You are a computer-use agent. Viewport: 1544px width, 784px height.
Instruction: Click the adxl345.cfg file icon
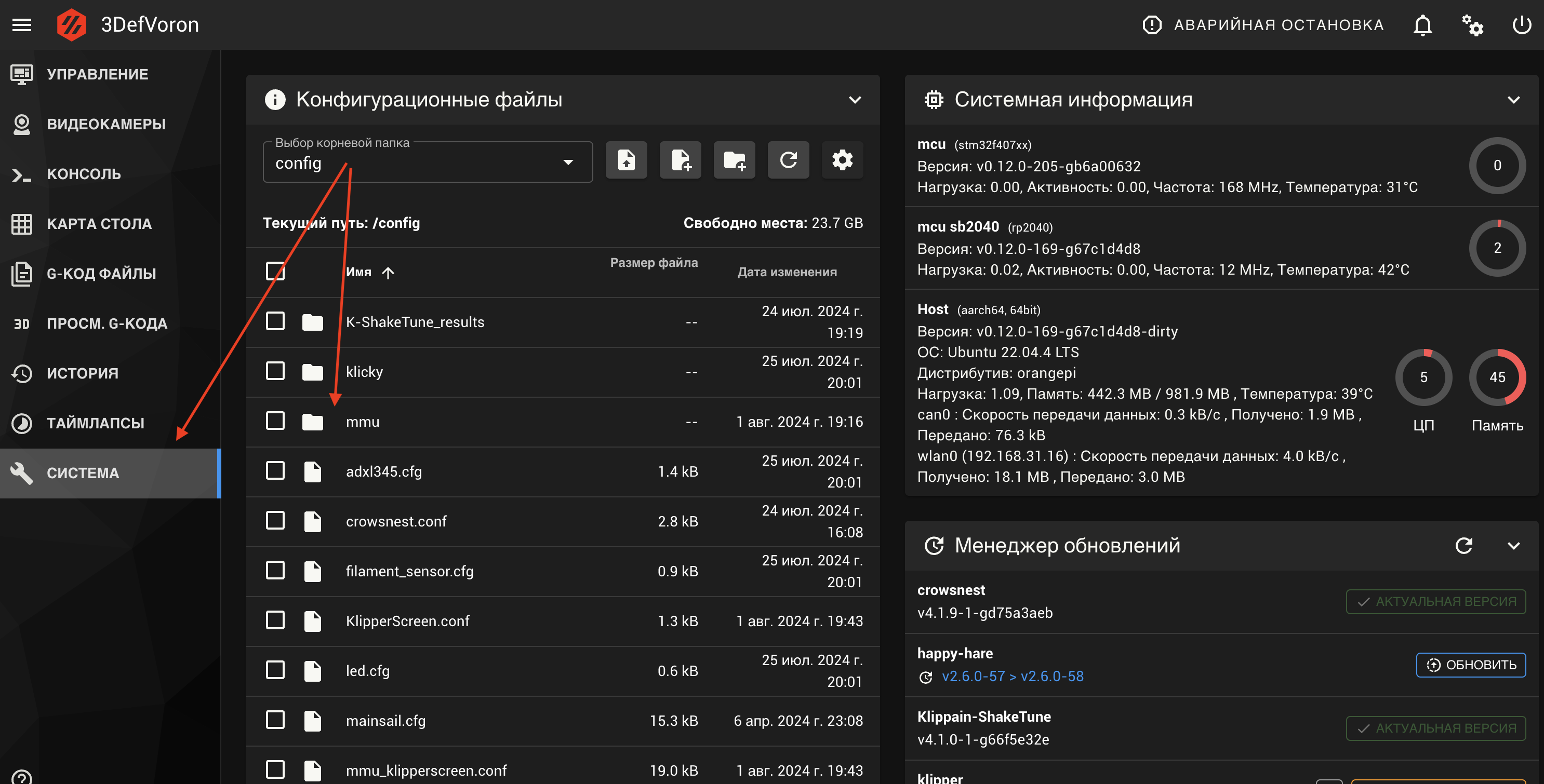pyautogui.click(x=312, y=471)
